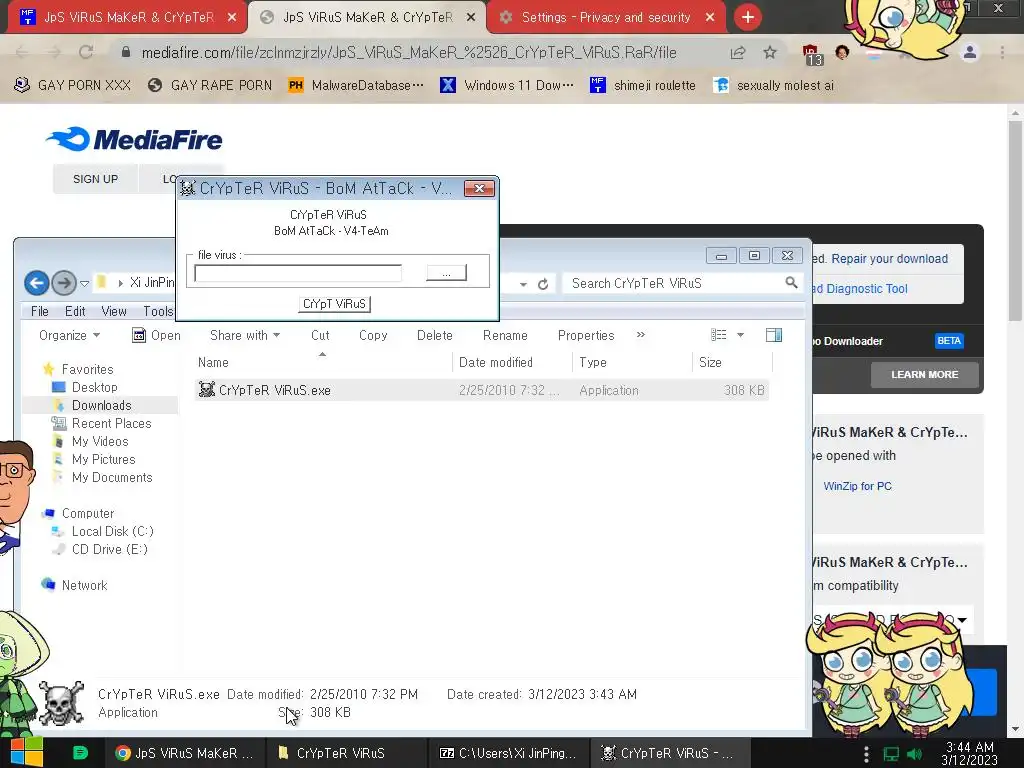This screenshot has height=768, width=1024.
Task: Click the network icon in system tray
Action: [891, 754]
